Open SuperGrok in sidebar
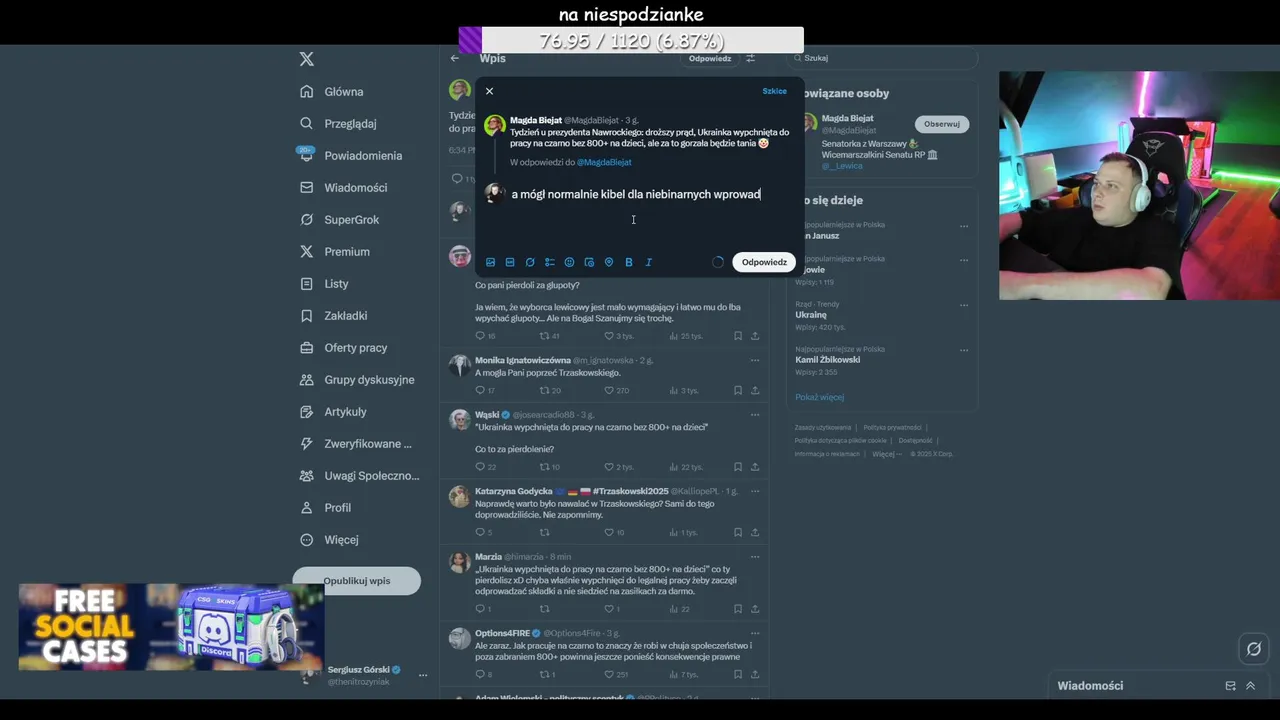1280x720 pixels. (x=339, y=219)
